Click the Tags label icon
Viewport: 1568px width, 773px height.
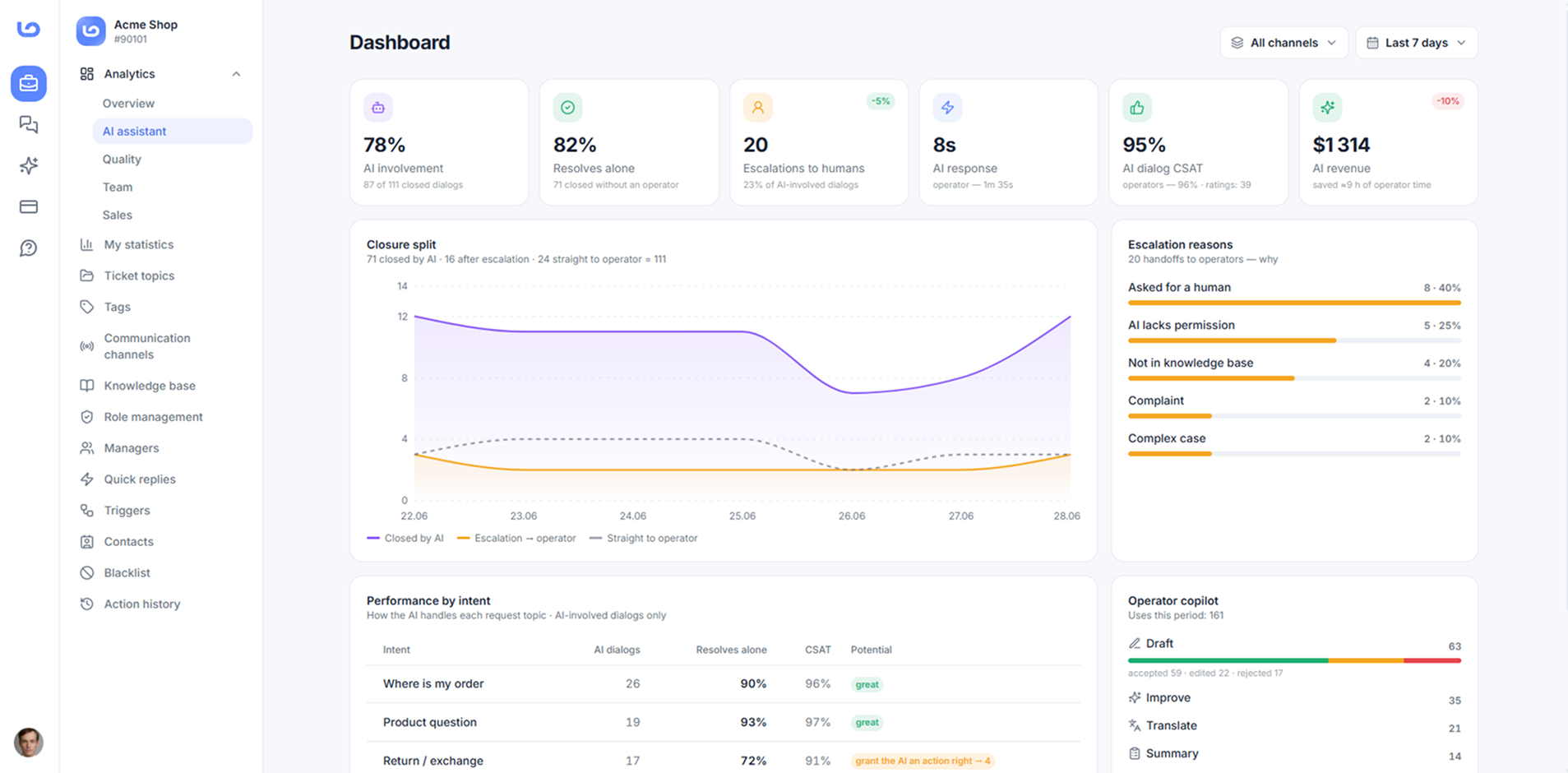coord(86,307)
